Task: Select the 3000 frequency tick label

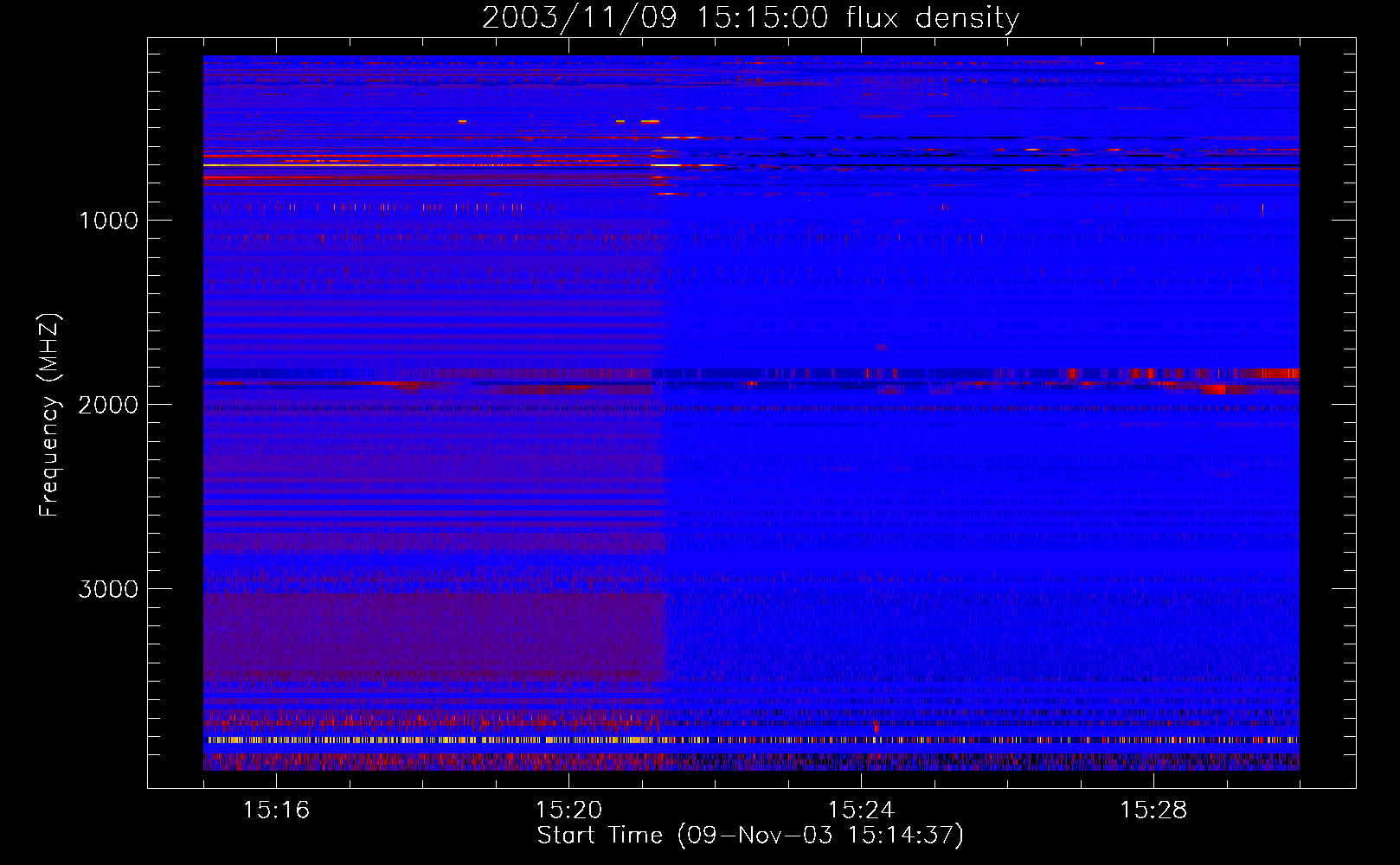Action: 108,589
